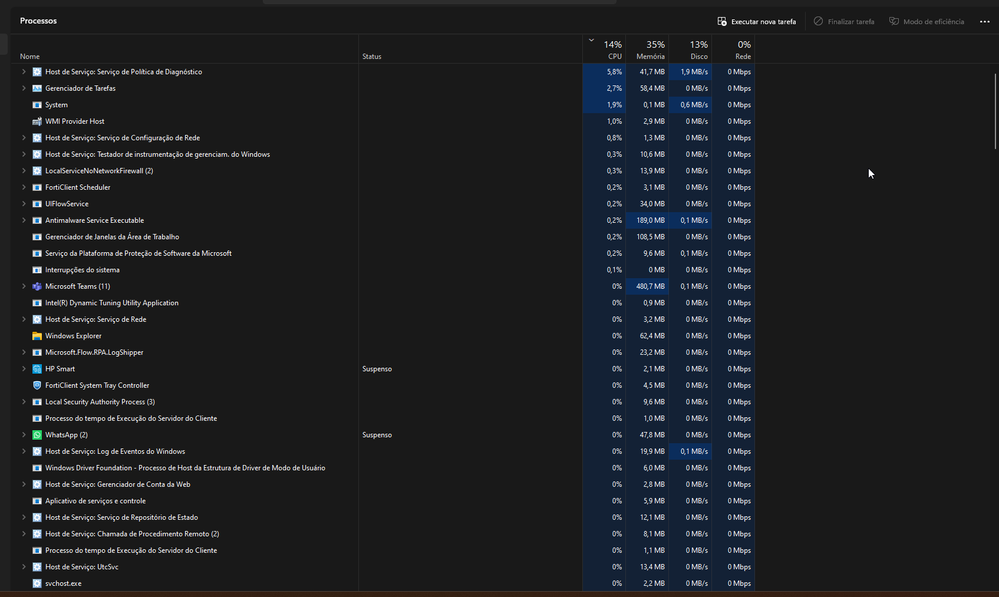
Task: Select the 1,9 MB/s disk usage cell
Action: pos(690,72)
